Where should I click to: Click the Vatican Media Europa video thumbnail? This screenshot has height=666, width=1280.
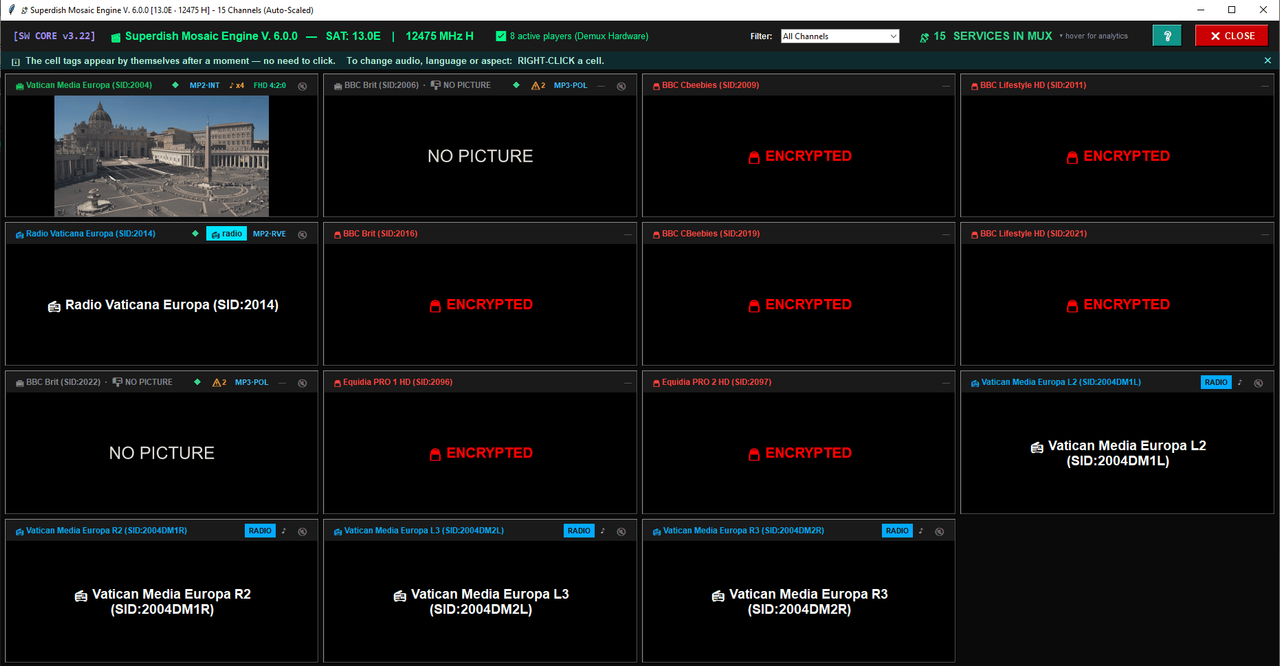(x=161, y=155)
